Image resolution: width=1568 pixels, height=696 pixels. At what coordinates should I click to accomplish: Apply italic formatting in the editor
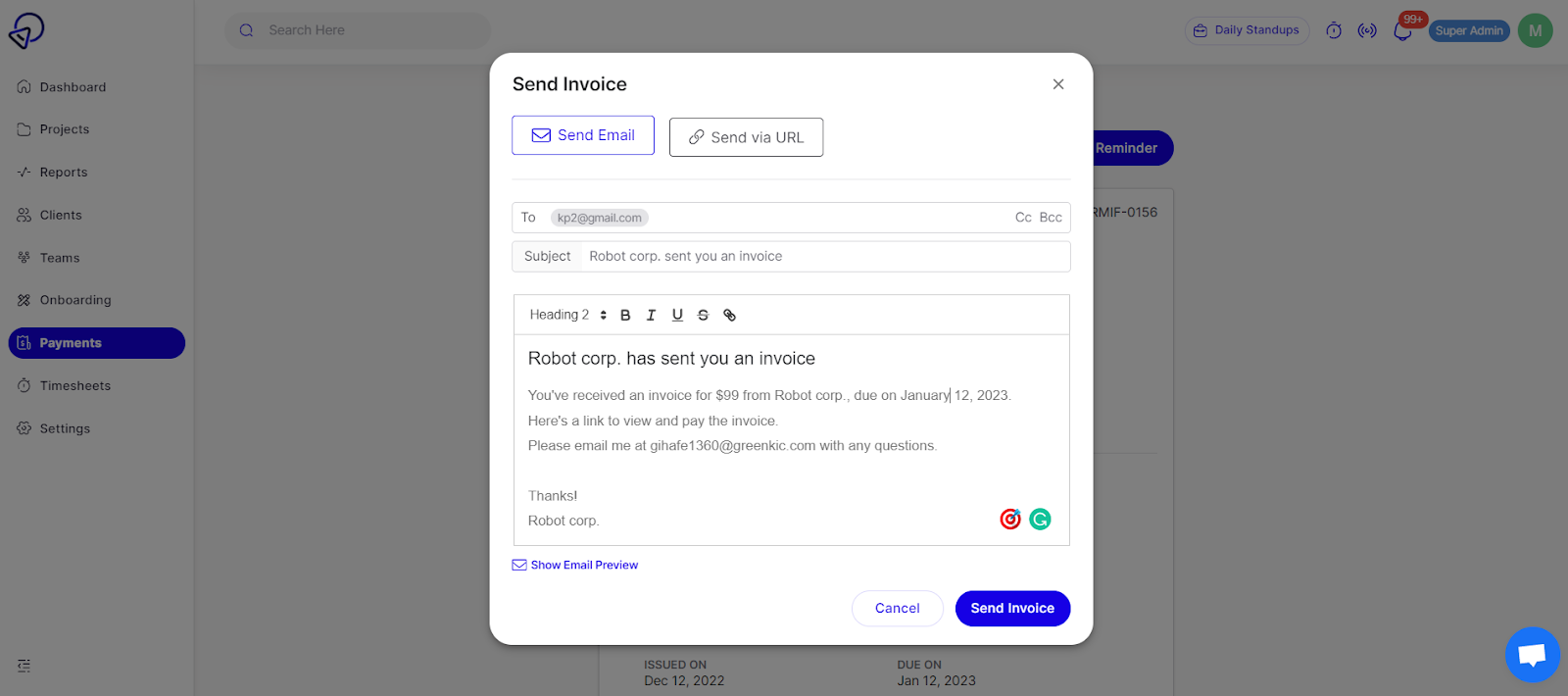[x=651, y=315]
